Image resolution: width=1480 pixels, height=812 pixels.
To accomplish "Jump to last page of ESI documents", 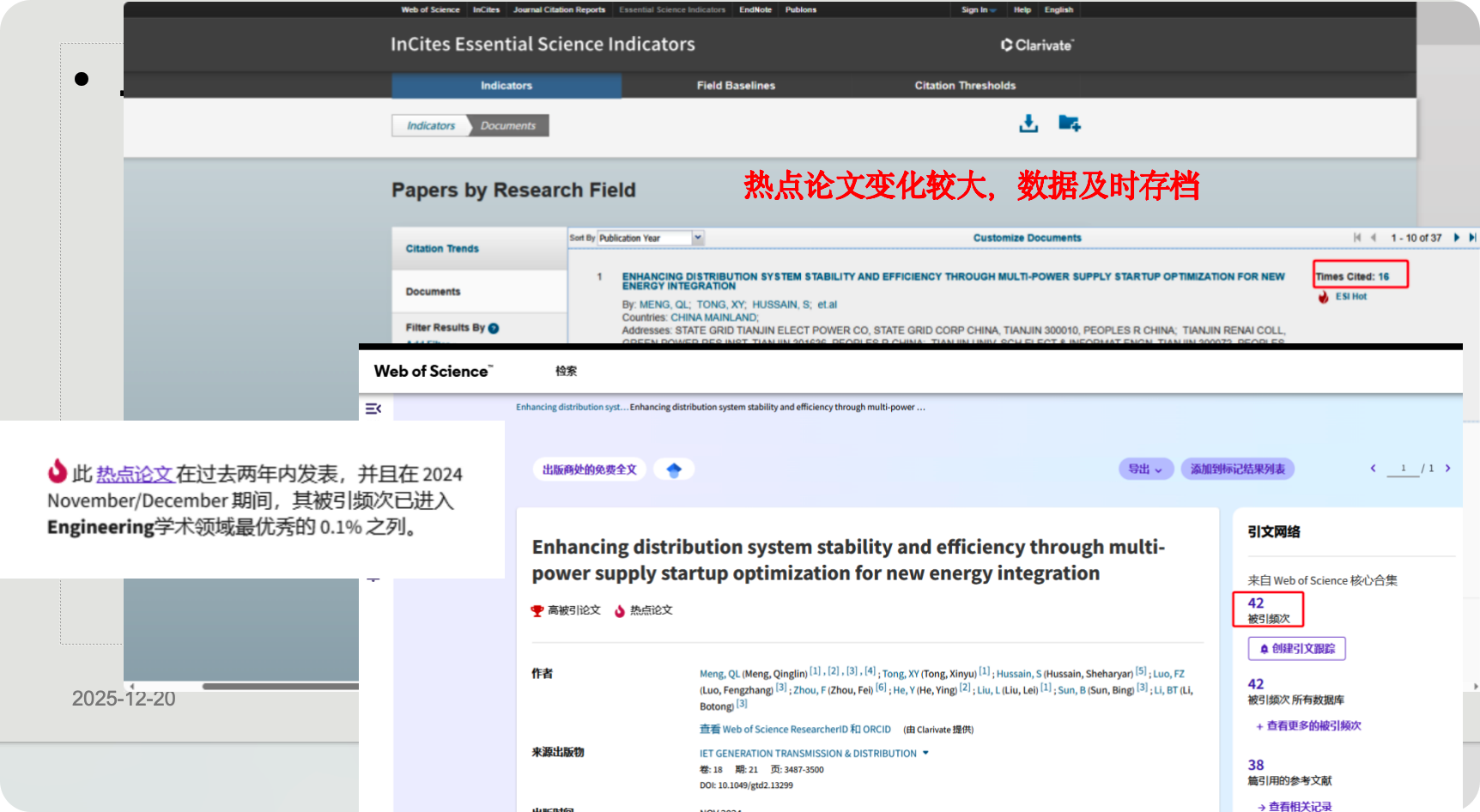I will 1471,238.
